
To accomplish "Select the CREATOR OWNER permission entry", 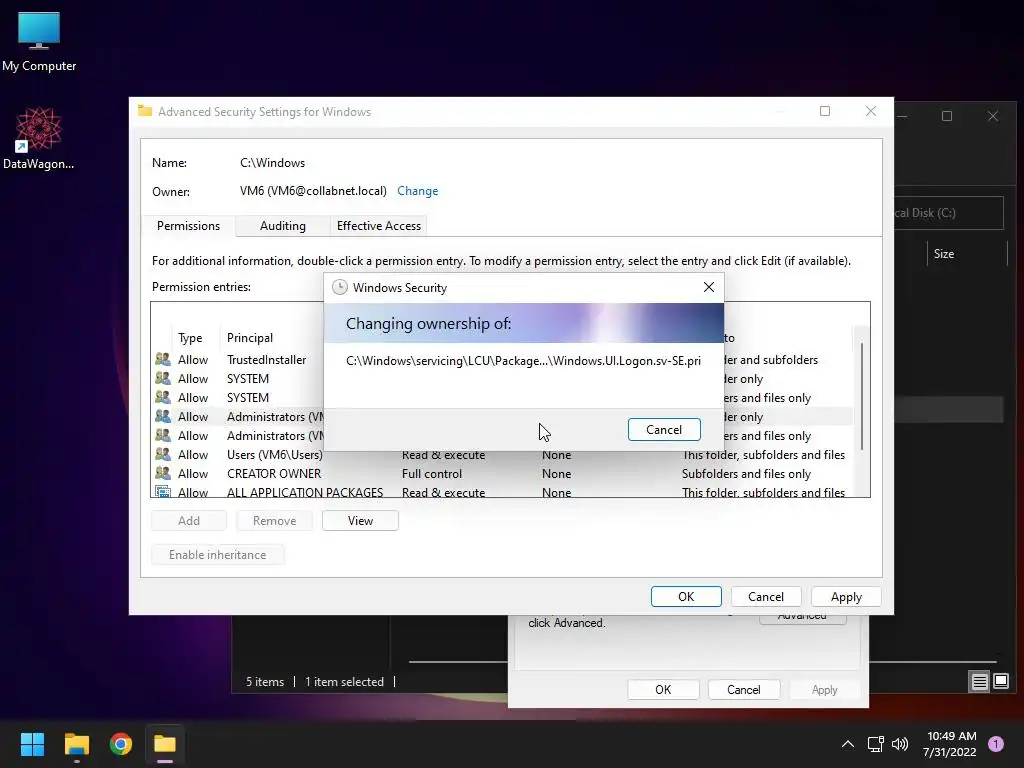I will [x=500, y=473].
